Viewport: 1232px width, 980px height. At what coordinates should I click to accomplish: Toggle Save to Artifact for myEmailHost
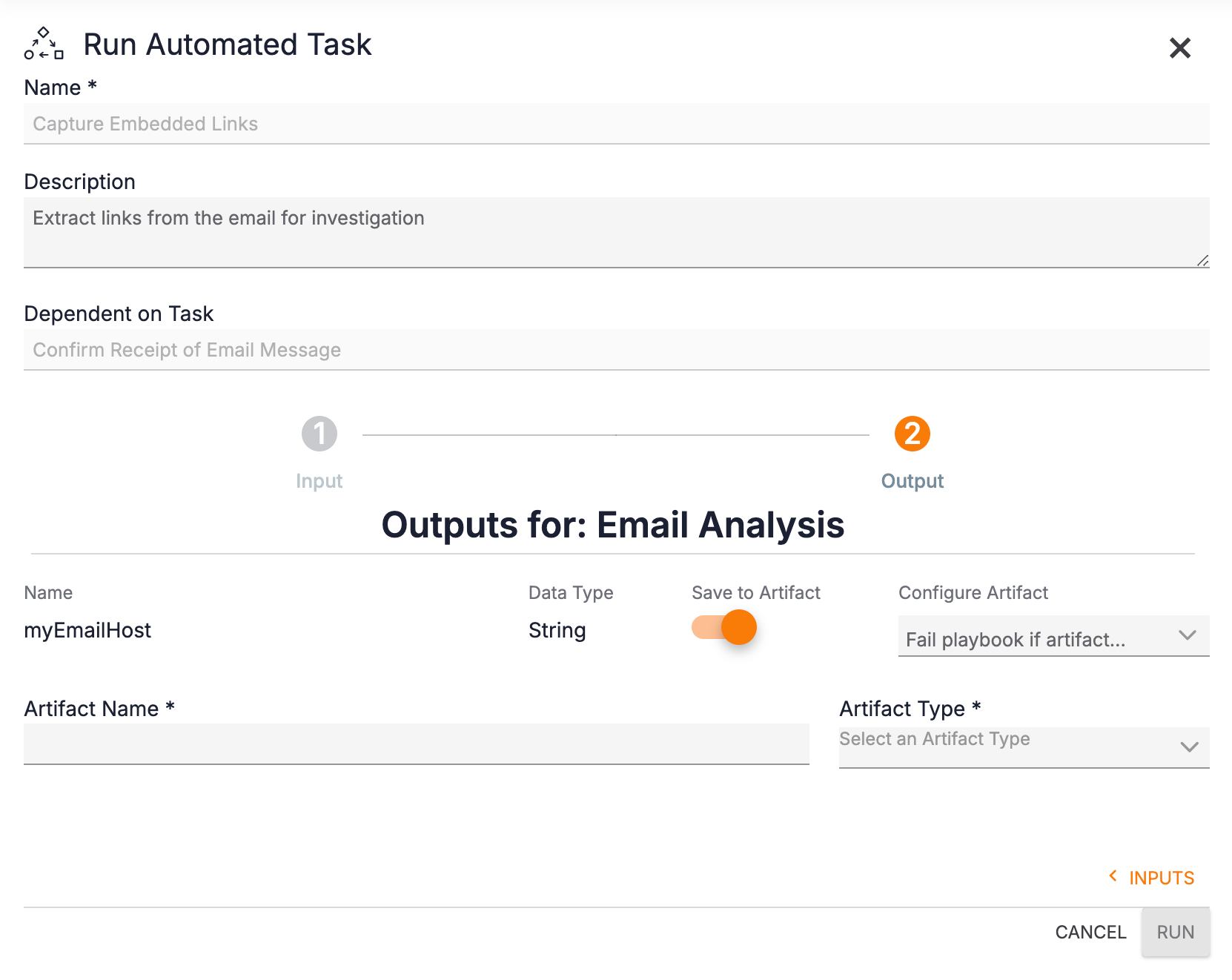(x=724, y=627)
